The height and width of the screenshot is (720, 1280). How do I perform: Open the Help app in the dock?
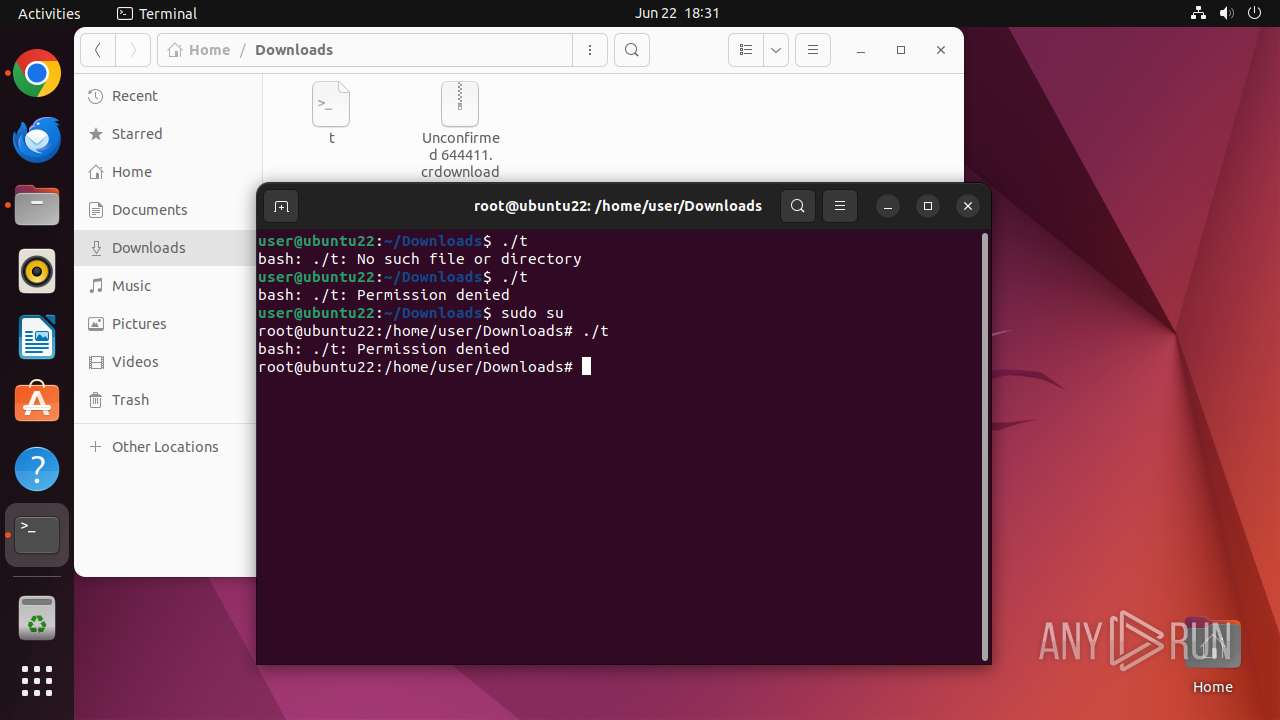coord(37,469)
